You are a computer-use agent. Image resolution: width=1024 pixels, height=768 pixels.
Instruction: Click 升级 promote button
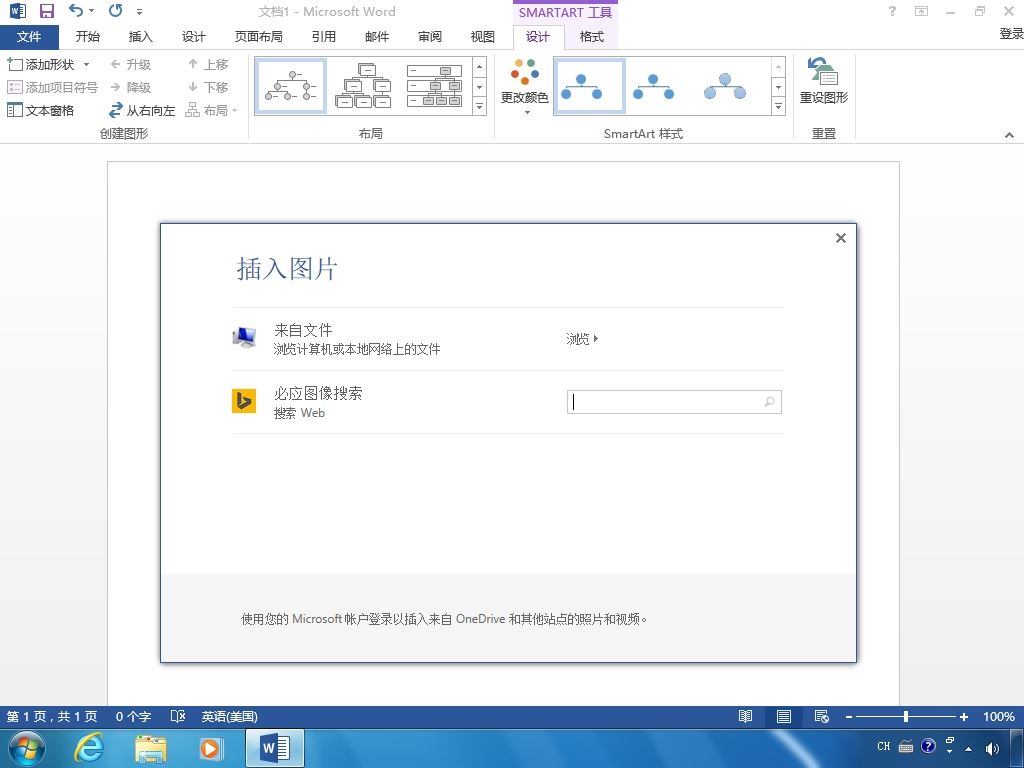131,65
